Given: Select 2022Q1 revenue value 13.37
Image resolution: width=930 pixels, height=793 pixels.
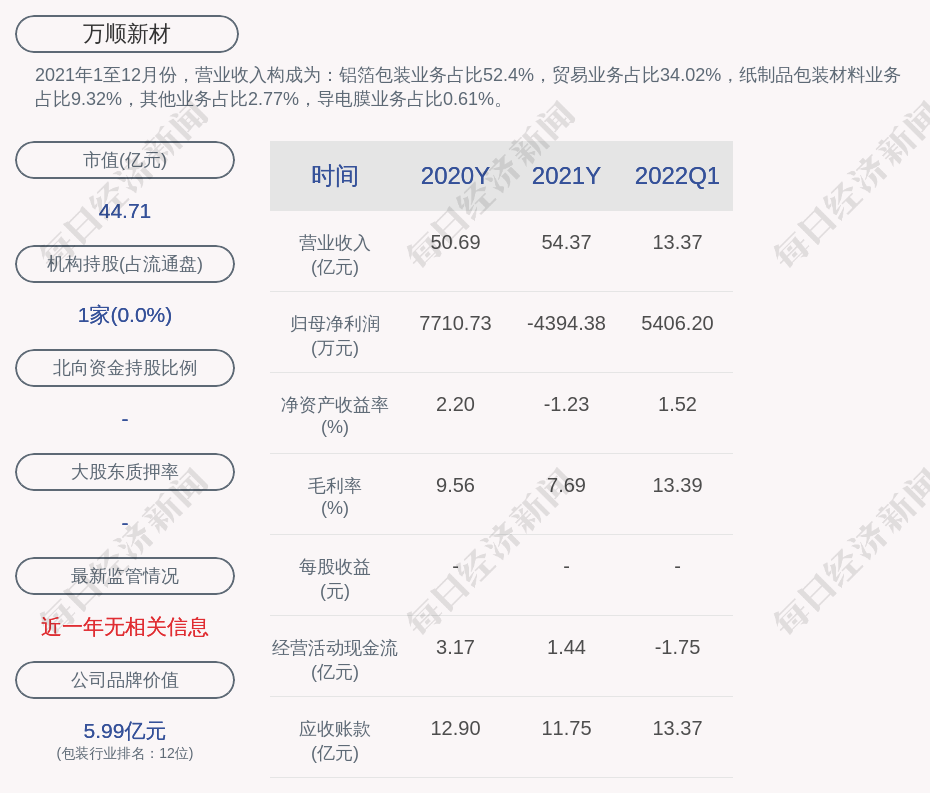Looking at the screenshot, I should 677,242.
